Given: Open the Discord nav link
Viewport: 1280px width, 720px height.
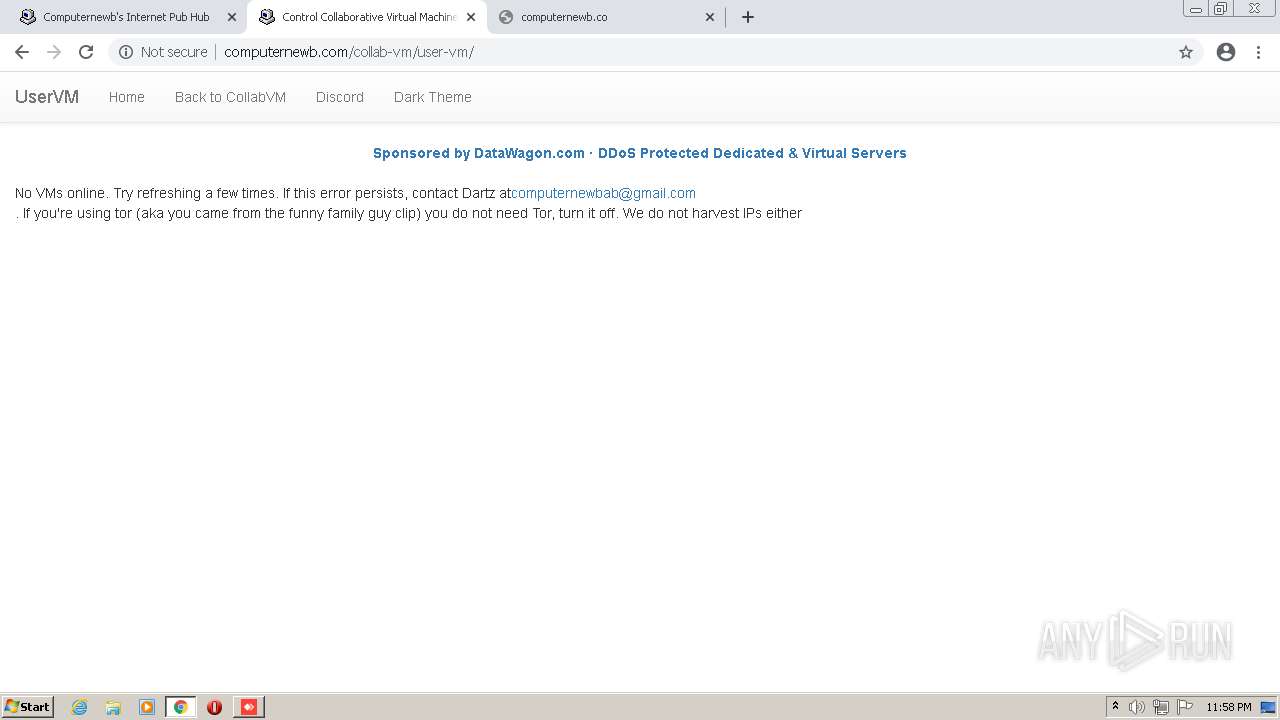Looking at the screenshot, I should pos(340,97).
